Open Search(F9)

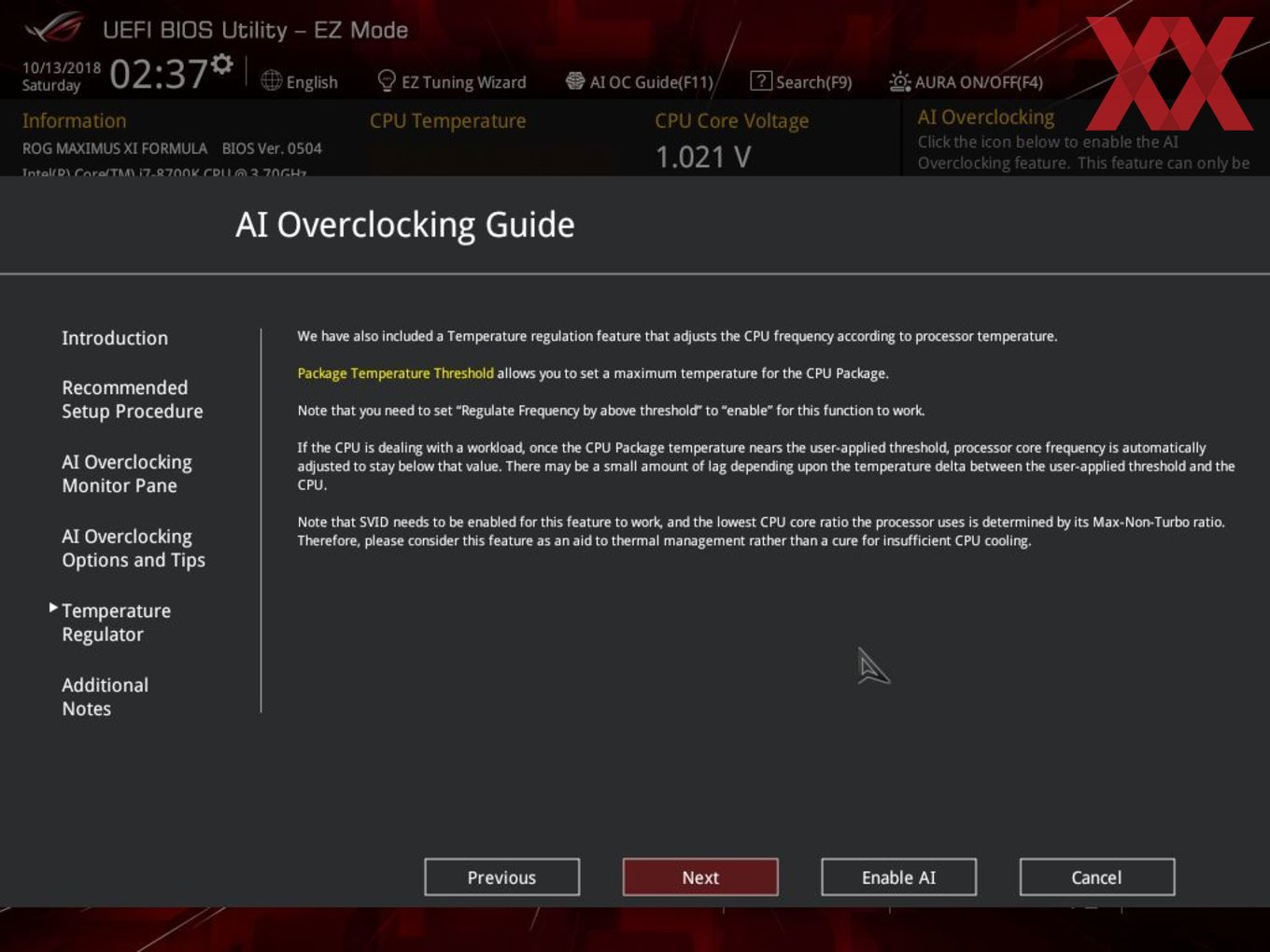(x=814, y=82)
